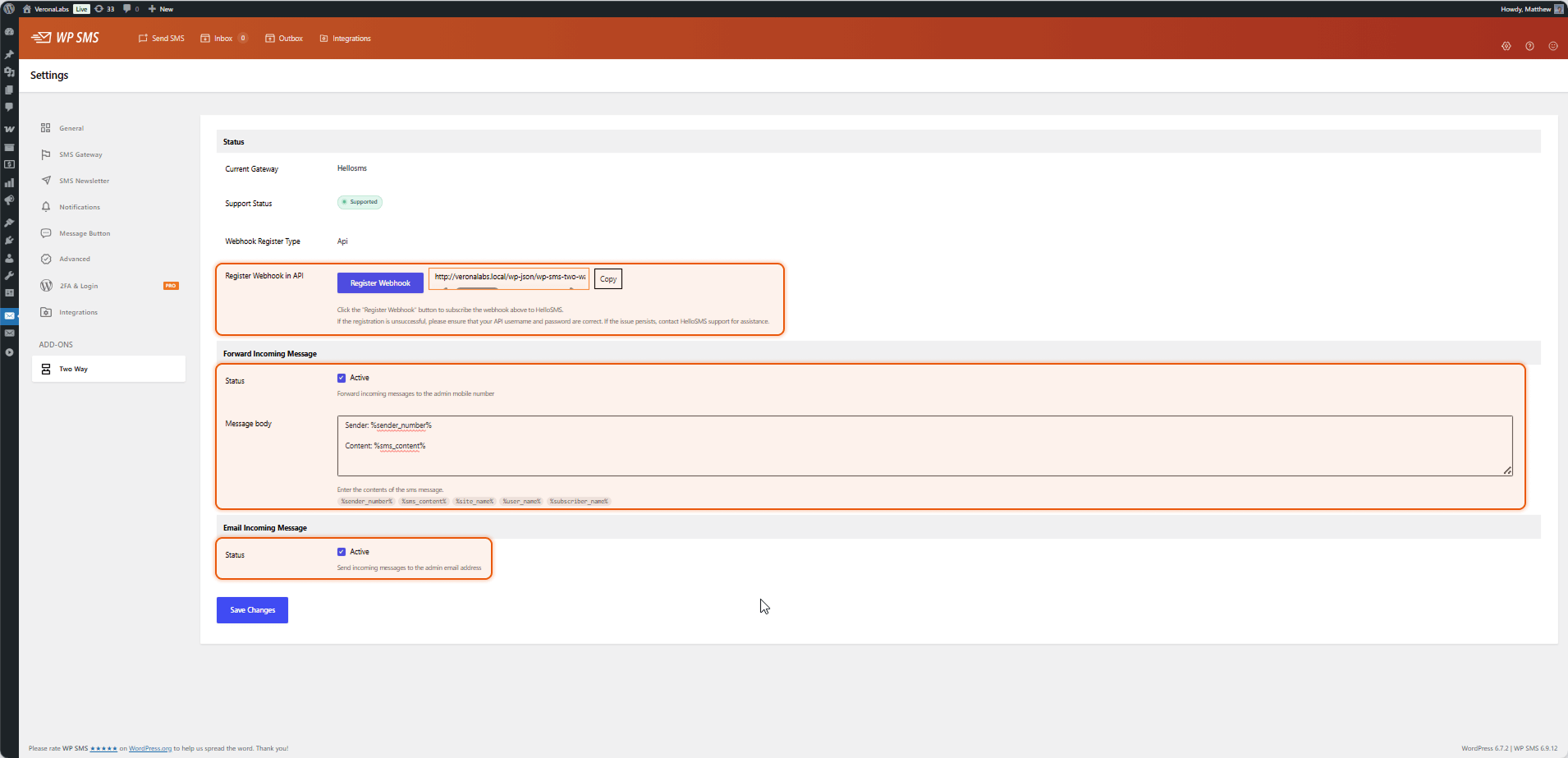
Task: Click the help question mark icon
Action: pyautogui.click(x=1529, y=46)
